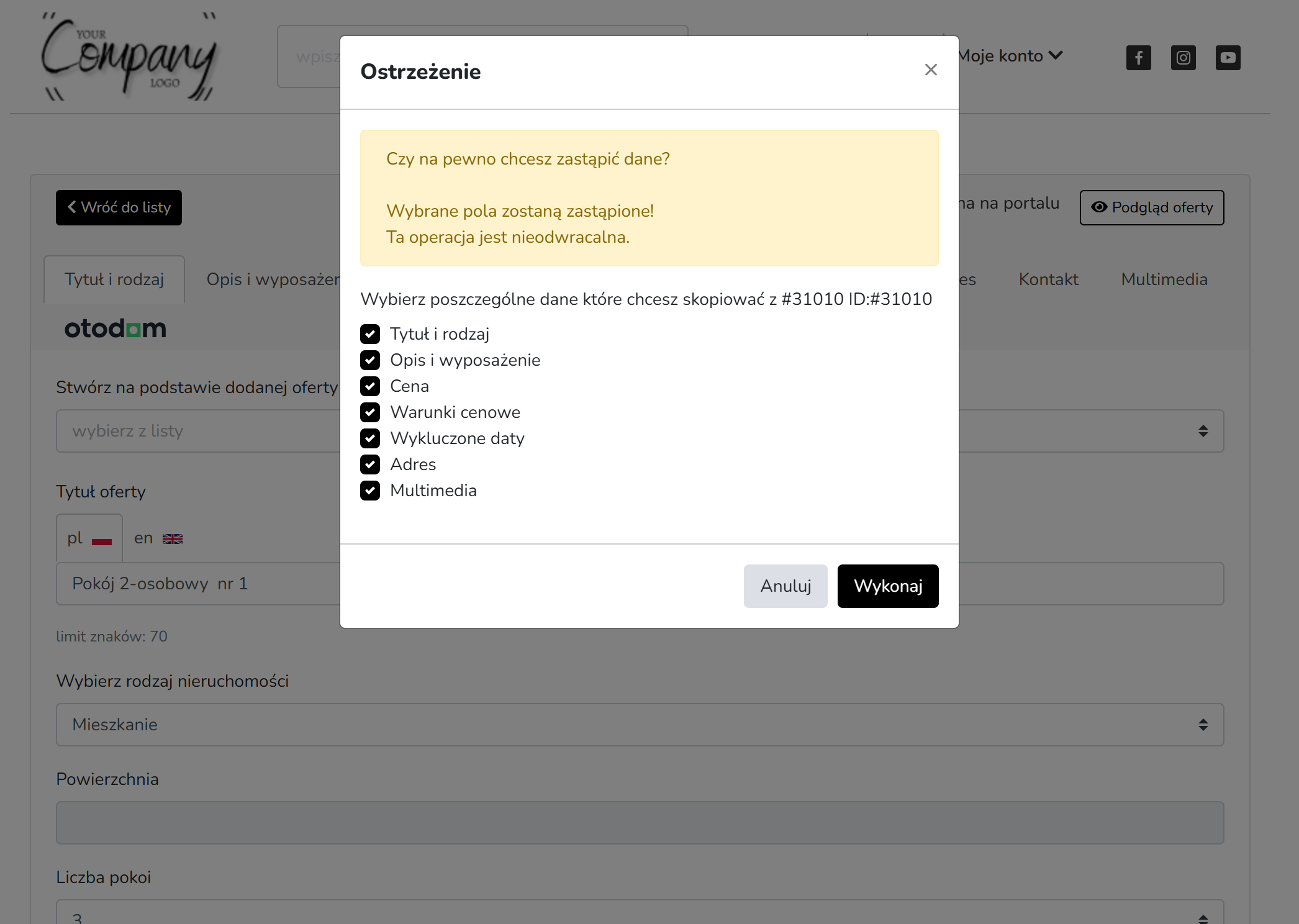The image size is (1299, 924).
Task: Click the Your Company logo
Action: (129, 57)
